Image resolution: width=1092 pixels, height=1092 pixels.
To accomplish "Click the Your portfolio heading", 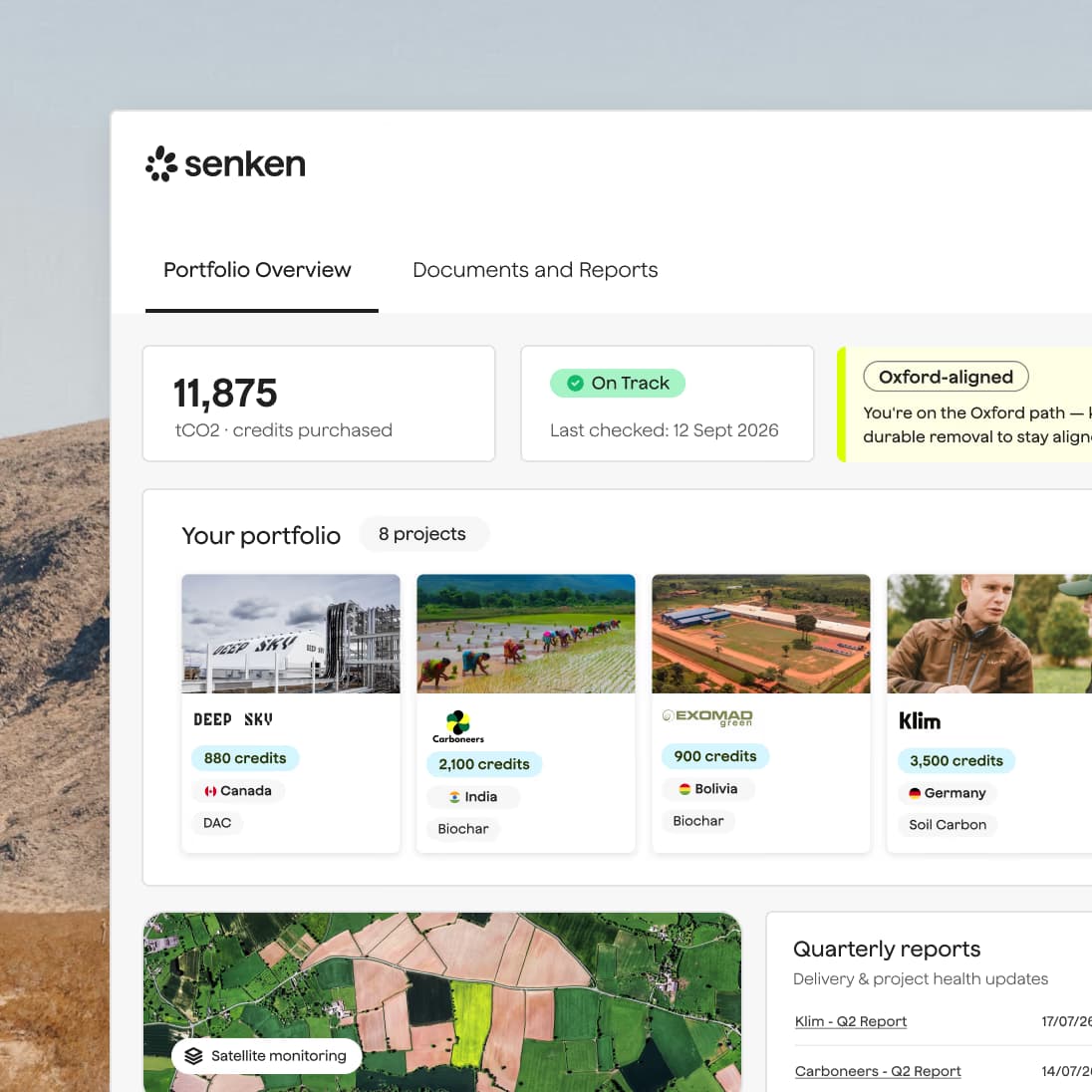I will tap(261, 536).
